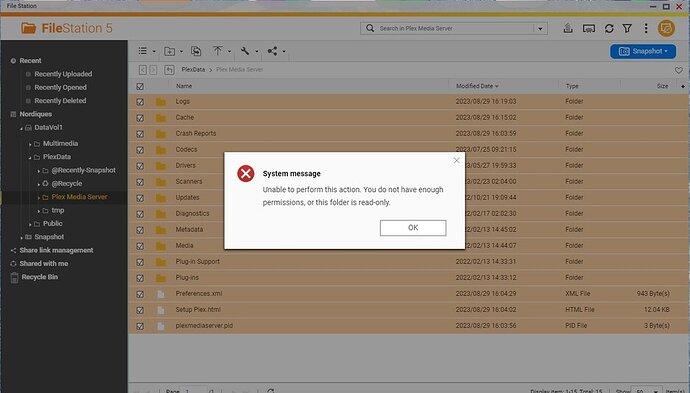690x393 pixels.
Task: Open the search options dropdown
Action: click(540, 29)
